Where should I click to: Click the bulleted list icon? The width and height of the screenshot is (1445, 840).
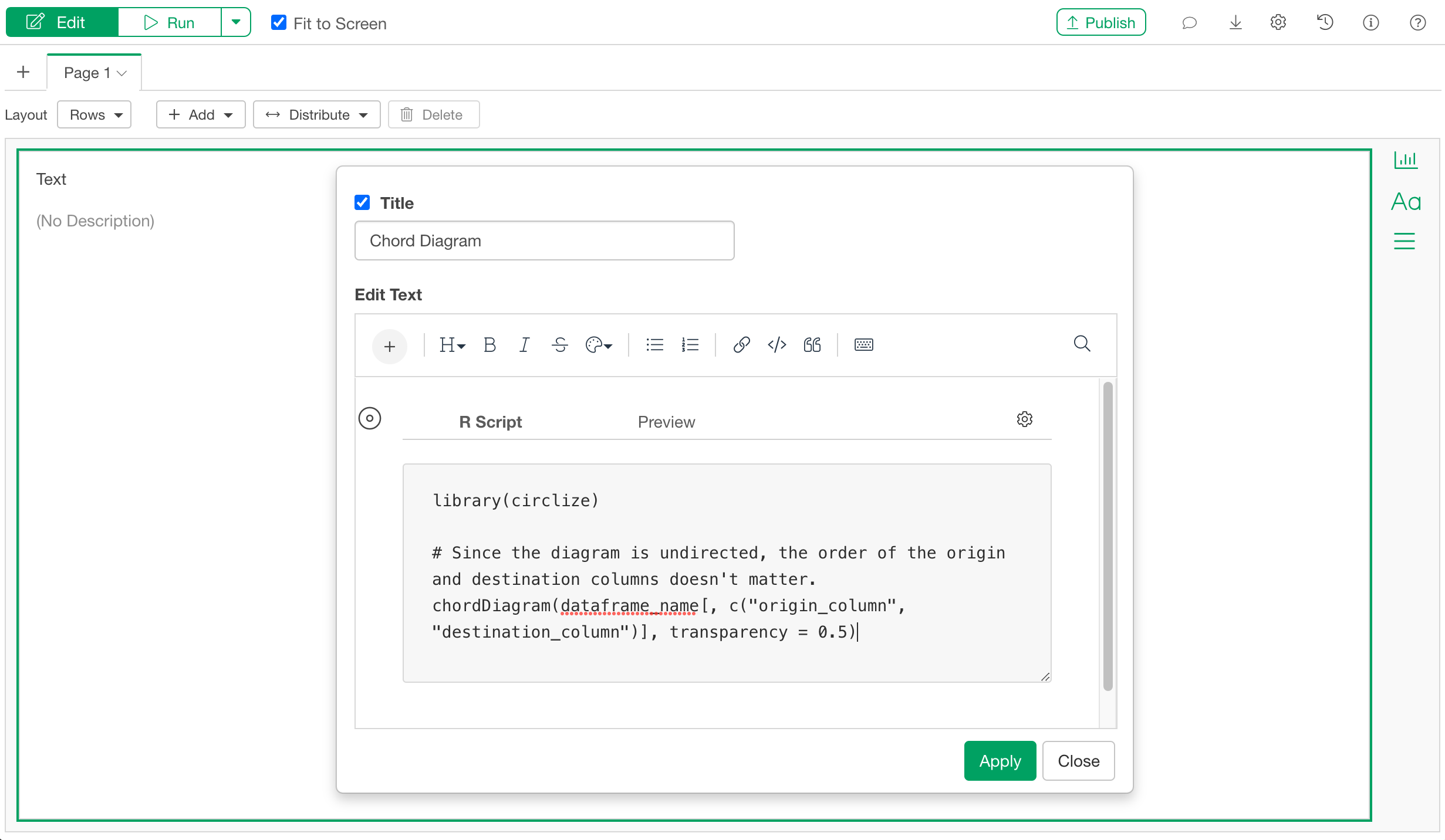tap(654, 345)
